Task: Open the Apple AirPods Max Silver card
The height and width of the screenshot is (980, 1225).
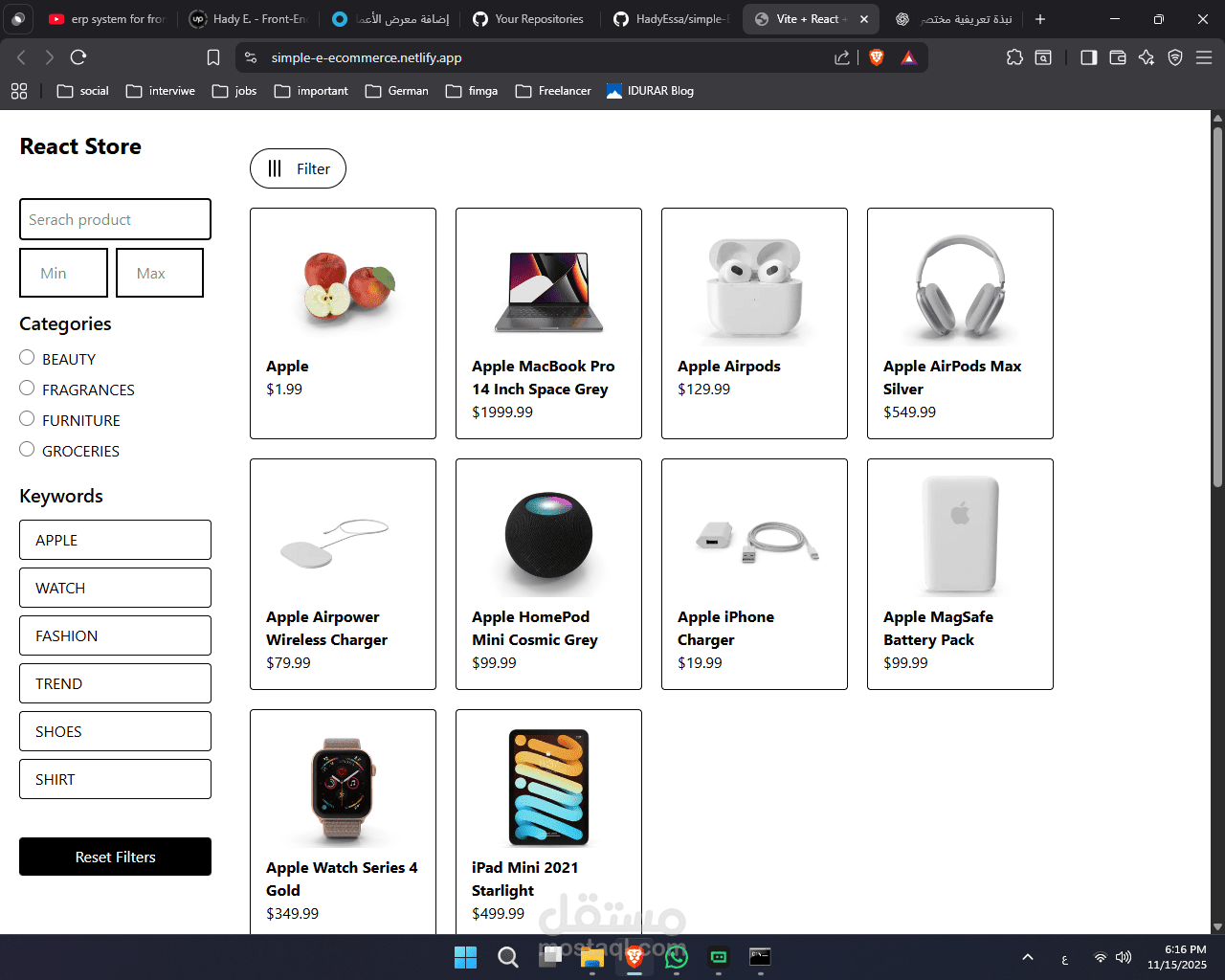Action: (960, 323)
